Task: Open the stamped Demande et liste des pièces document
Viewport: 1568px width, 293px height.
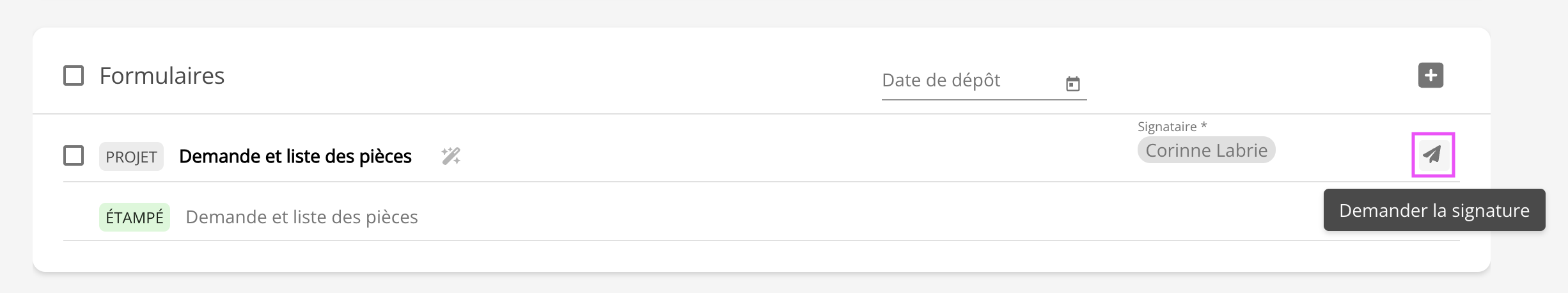Action: (x=301, y=217)
